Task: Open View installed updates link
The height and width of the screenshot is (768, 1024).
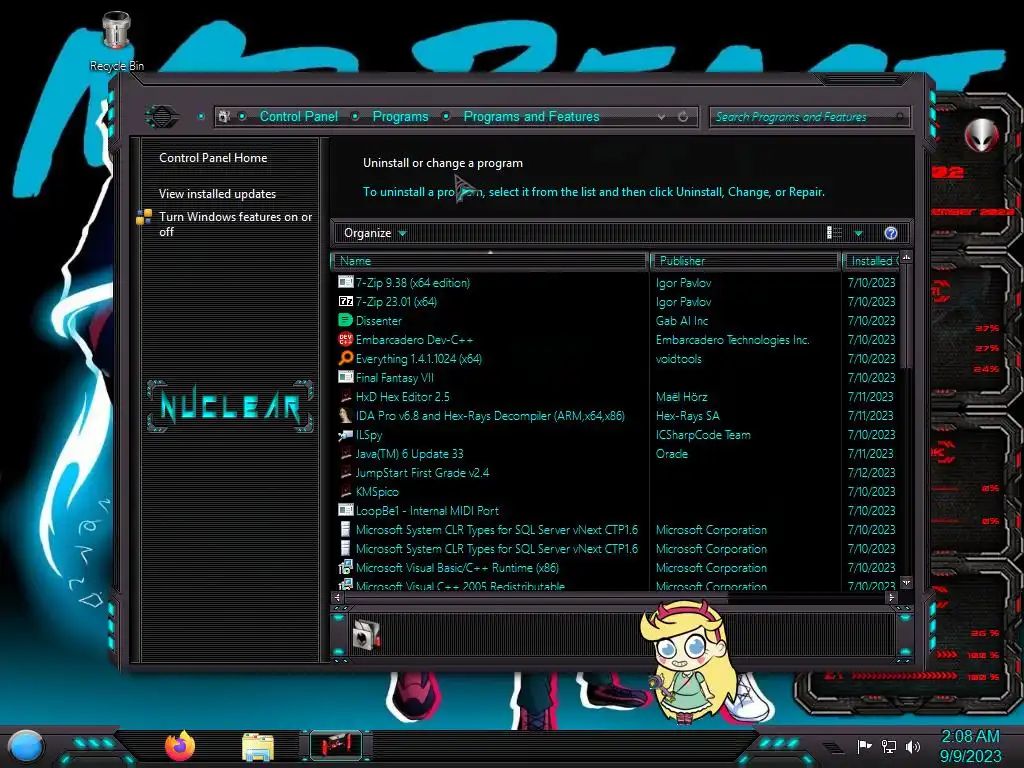Action: [x=217, y=193]
